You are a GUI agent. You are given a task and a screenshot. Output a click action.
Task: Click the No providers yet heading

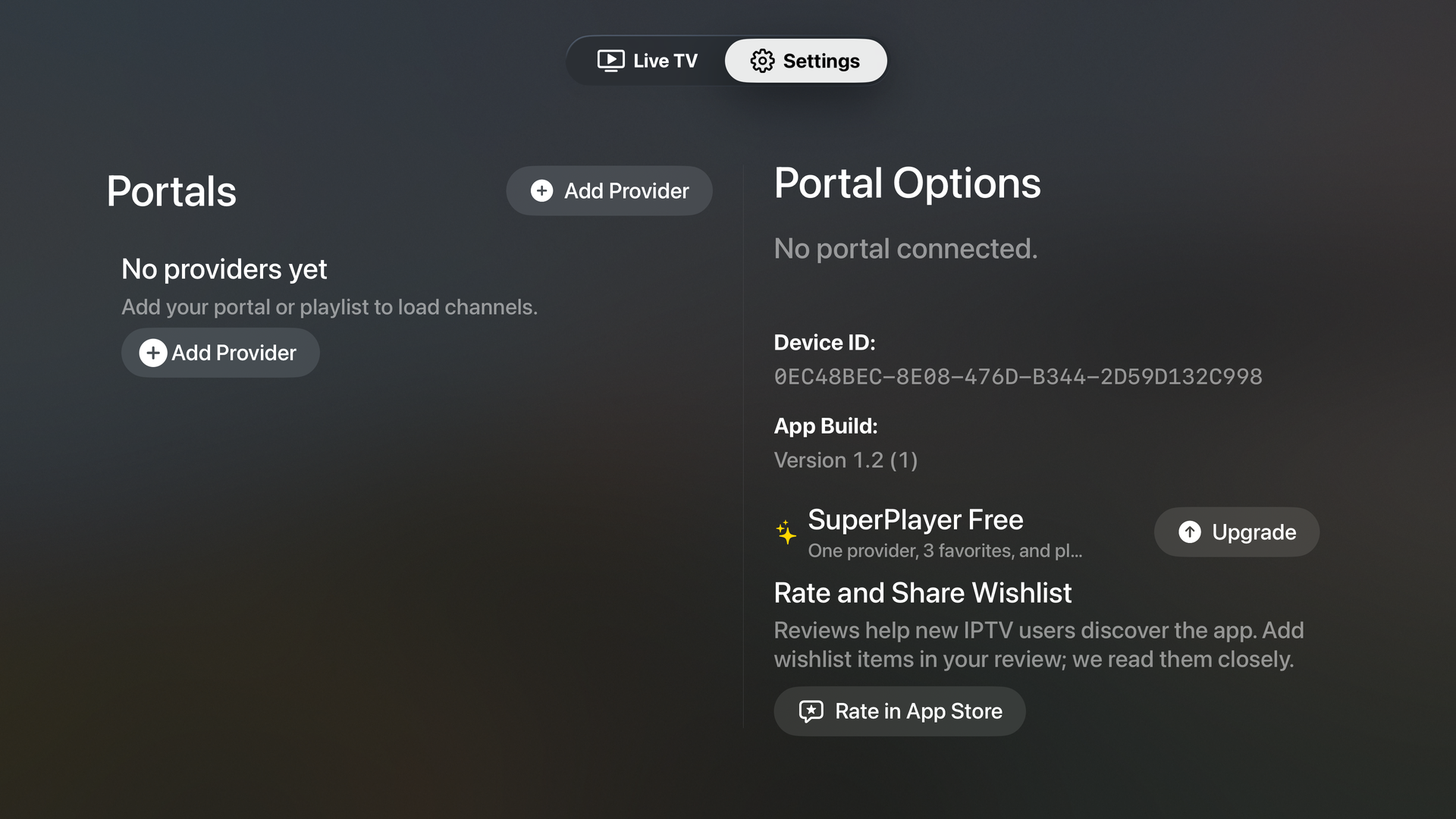(224, 269)
